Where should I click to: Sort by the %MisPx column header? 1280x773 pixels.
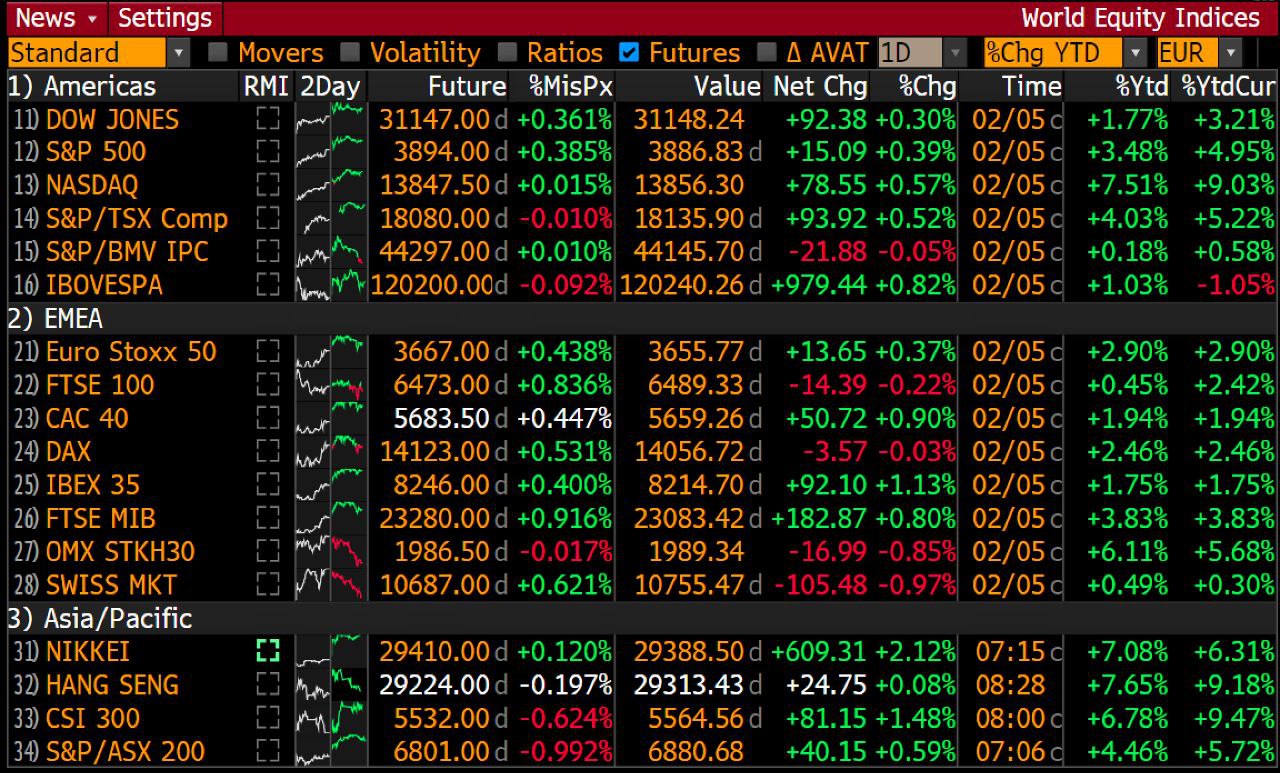(x=569, y=86)
